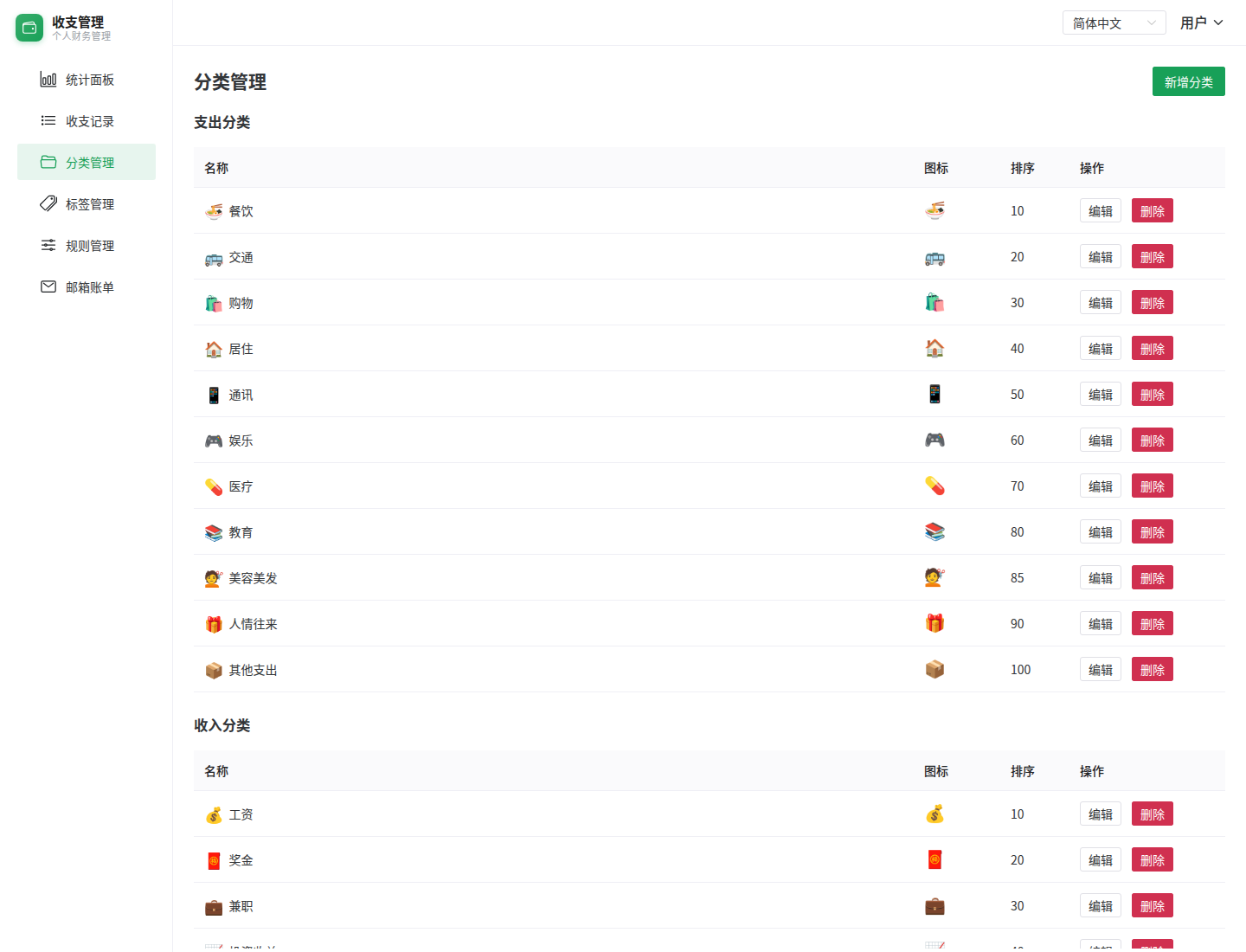Click the sort value 100

[1021, 669]
